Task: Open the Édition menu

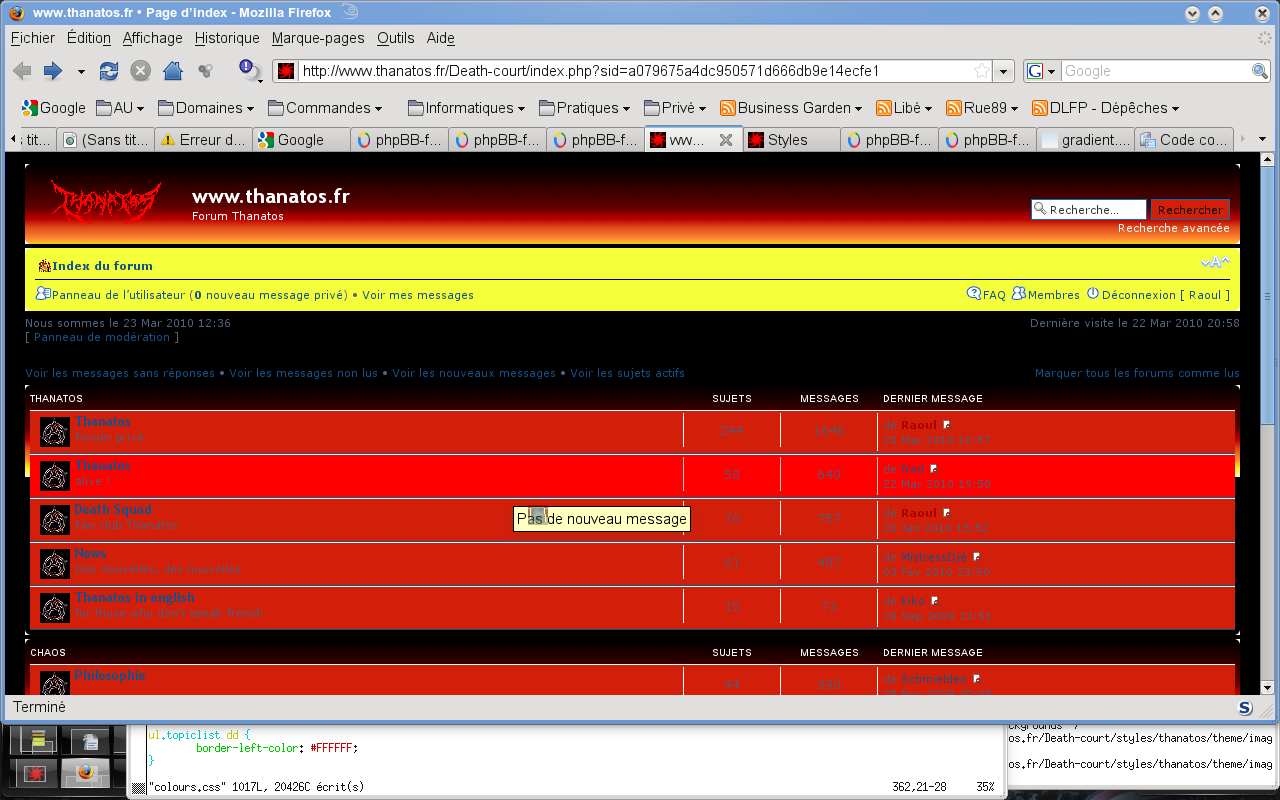Action: [89, 38]
